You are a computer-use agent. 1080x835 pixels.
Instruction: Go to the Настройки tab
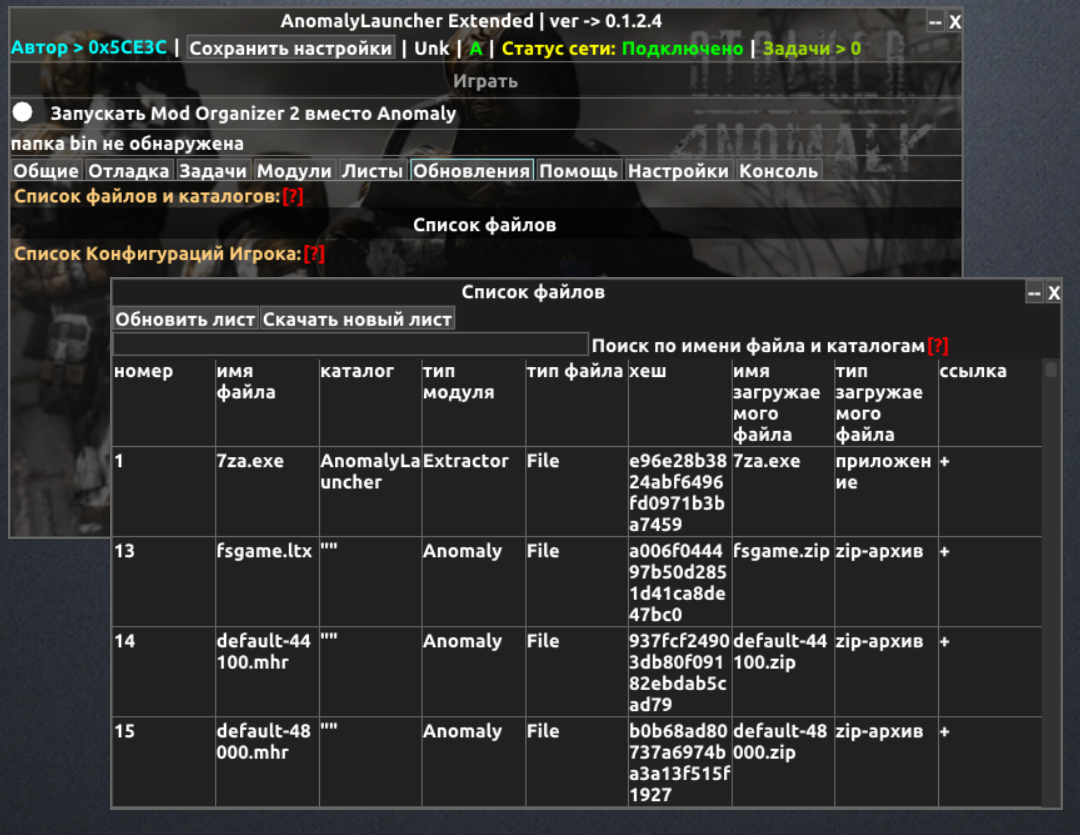pos(678,171)
